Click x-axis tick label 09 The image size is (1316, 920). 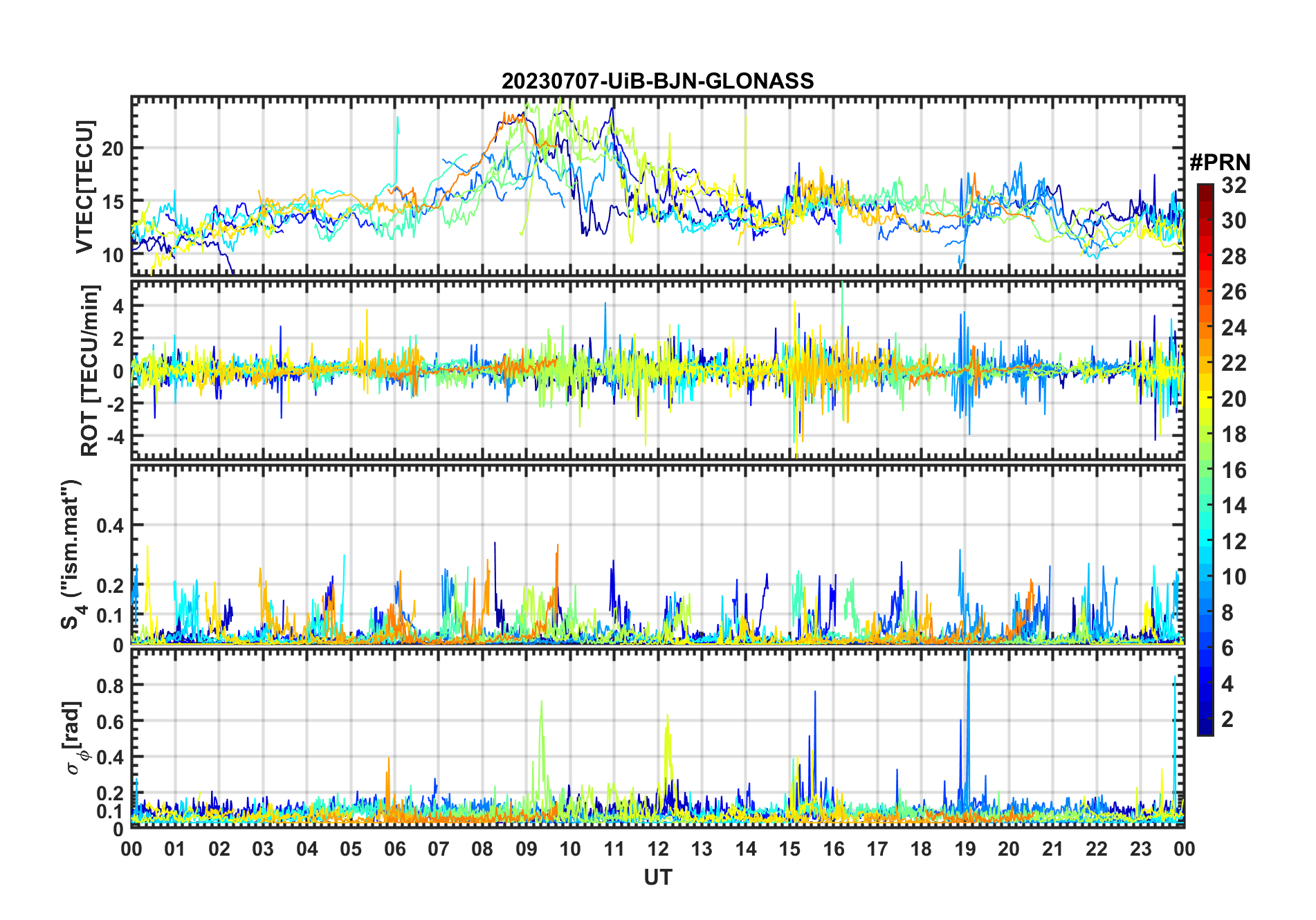[526, 849]
